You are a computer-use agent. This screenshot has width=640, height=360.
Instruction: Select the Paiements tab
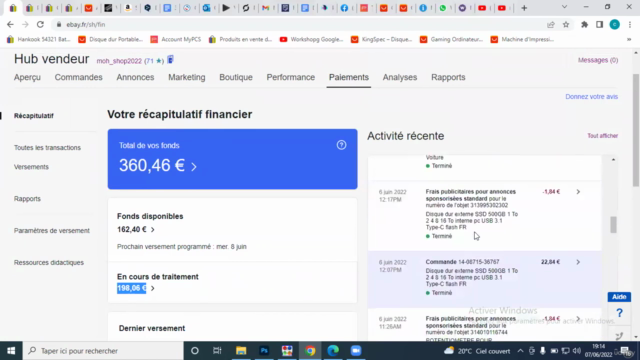[x=349, y=77]
